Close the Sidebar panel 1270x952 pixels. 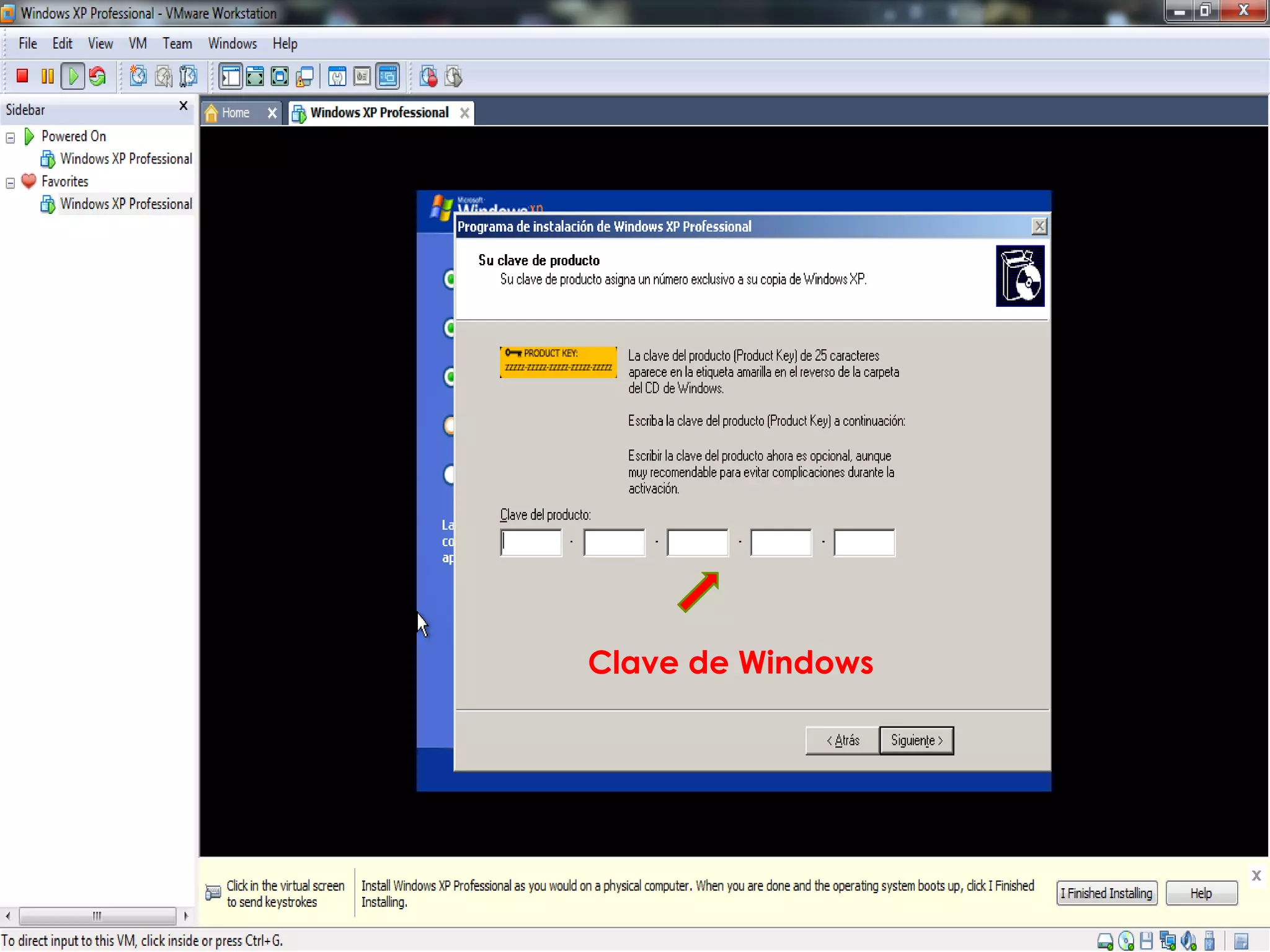pyautogui.click(x=184, y=106)
